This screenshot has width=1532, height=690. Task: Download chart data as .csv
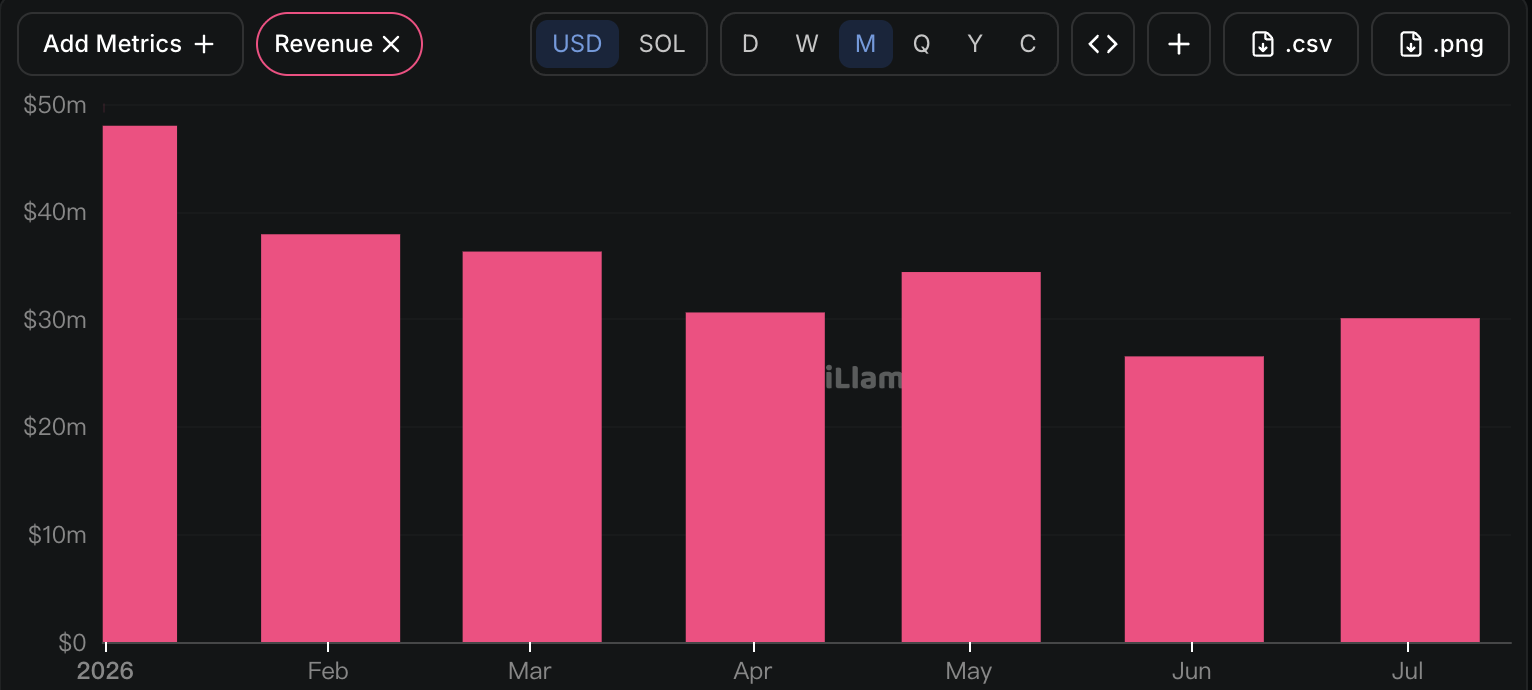pos(1290,44)
